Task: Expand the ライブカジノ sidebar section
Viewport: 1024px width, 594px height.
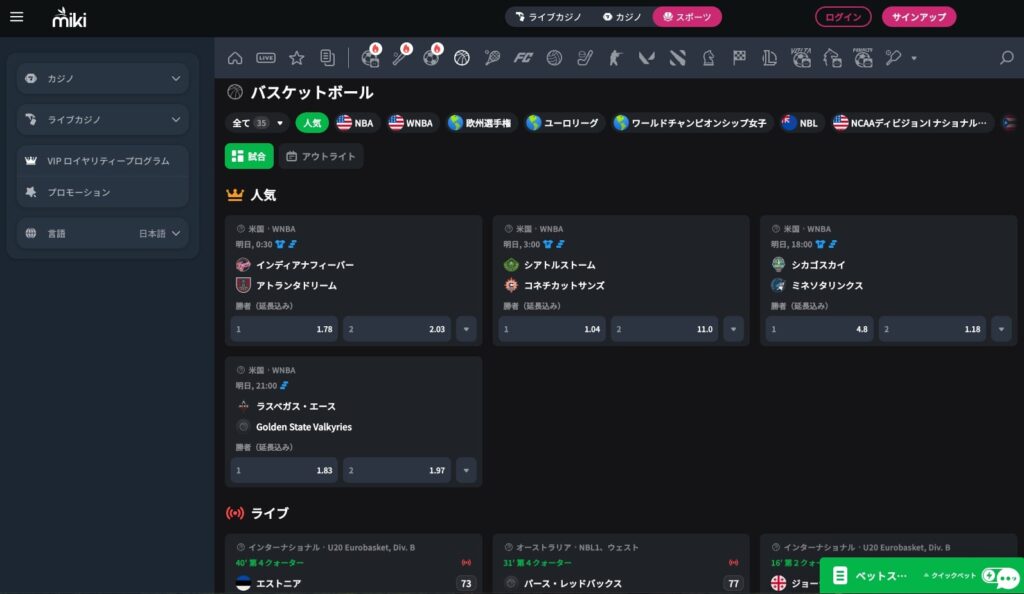Action: [x=103, y=119]
